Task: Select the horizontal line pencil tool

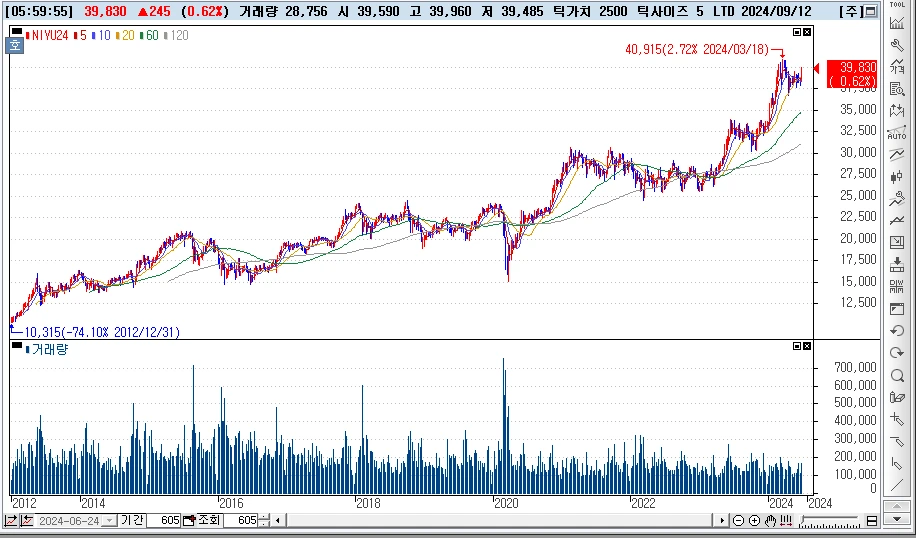Action: [897, 441]
